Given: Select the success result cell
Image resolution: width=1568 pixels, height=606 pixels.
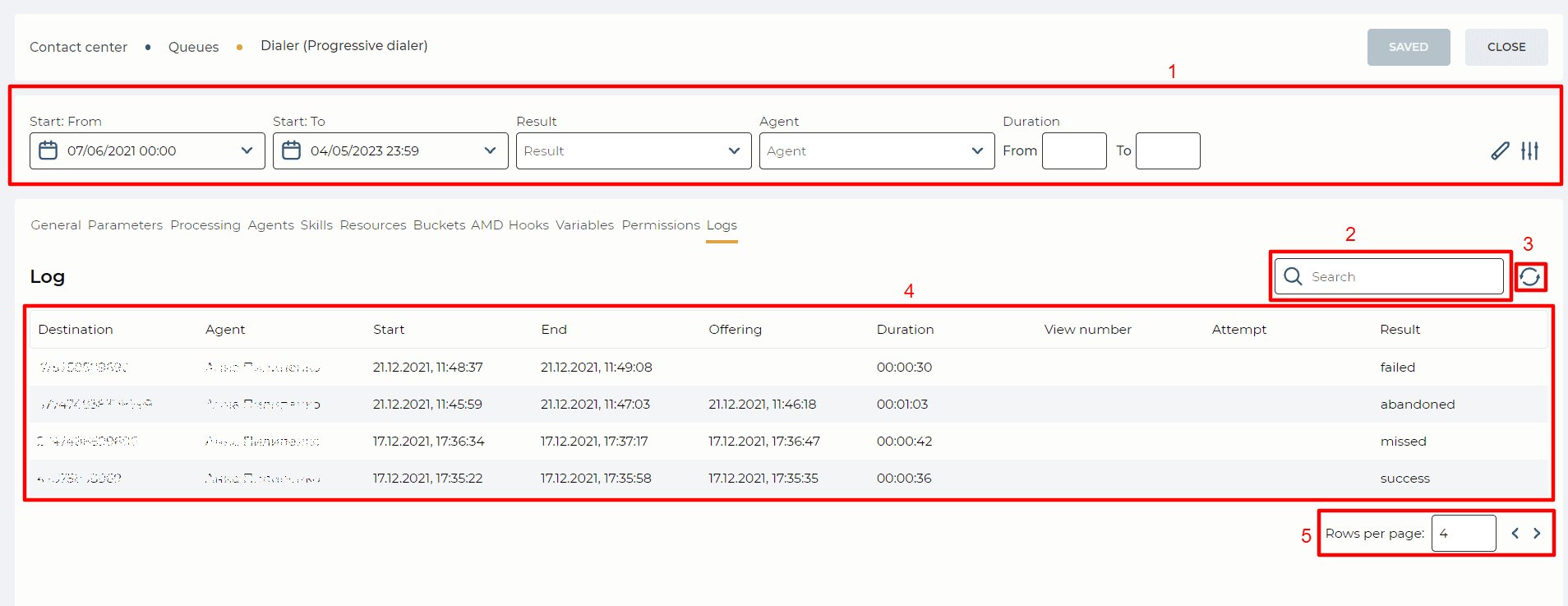Looking at the screenshot, I should [1404, 478].
